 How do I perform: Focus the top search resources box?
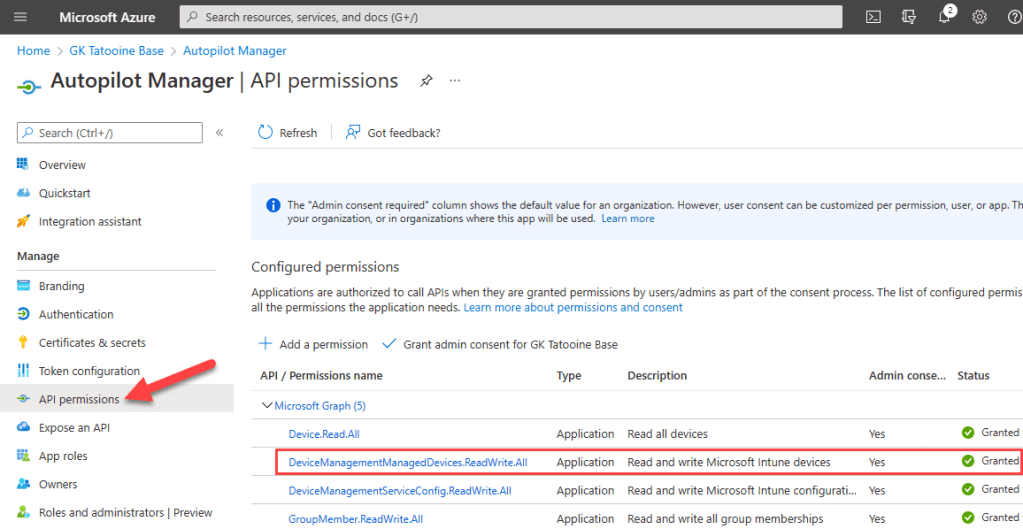(511, 18)
